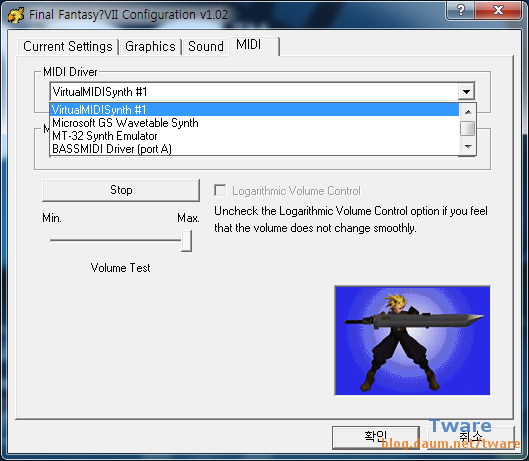Click the 확인 confirm button

point(376,437)
